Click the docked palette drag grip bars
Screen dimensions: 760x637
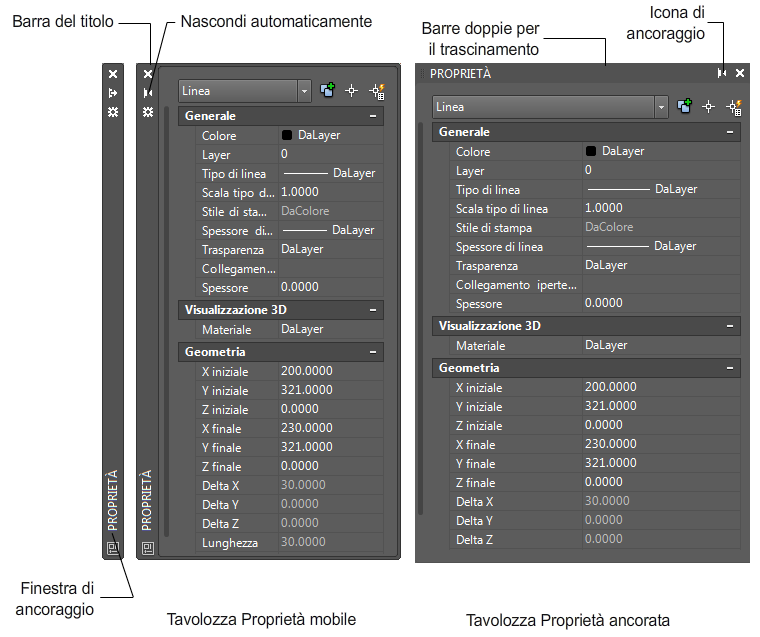pos(421,74)
